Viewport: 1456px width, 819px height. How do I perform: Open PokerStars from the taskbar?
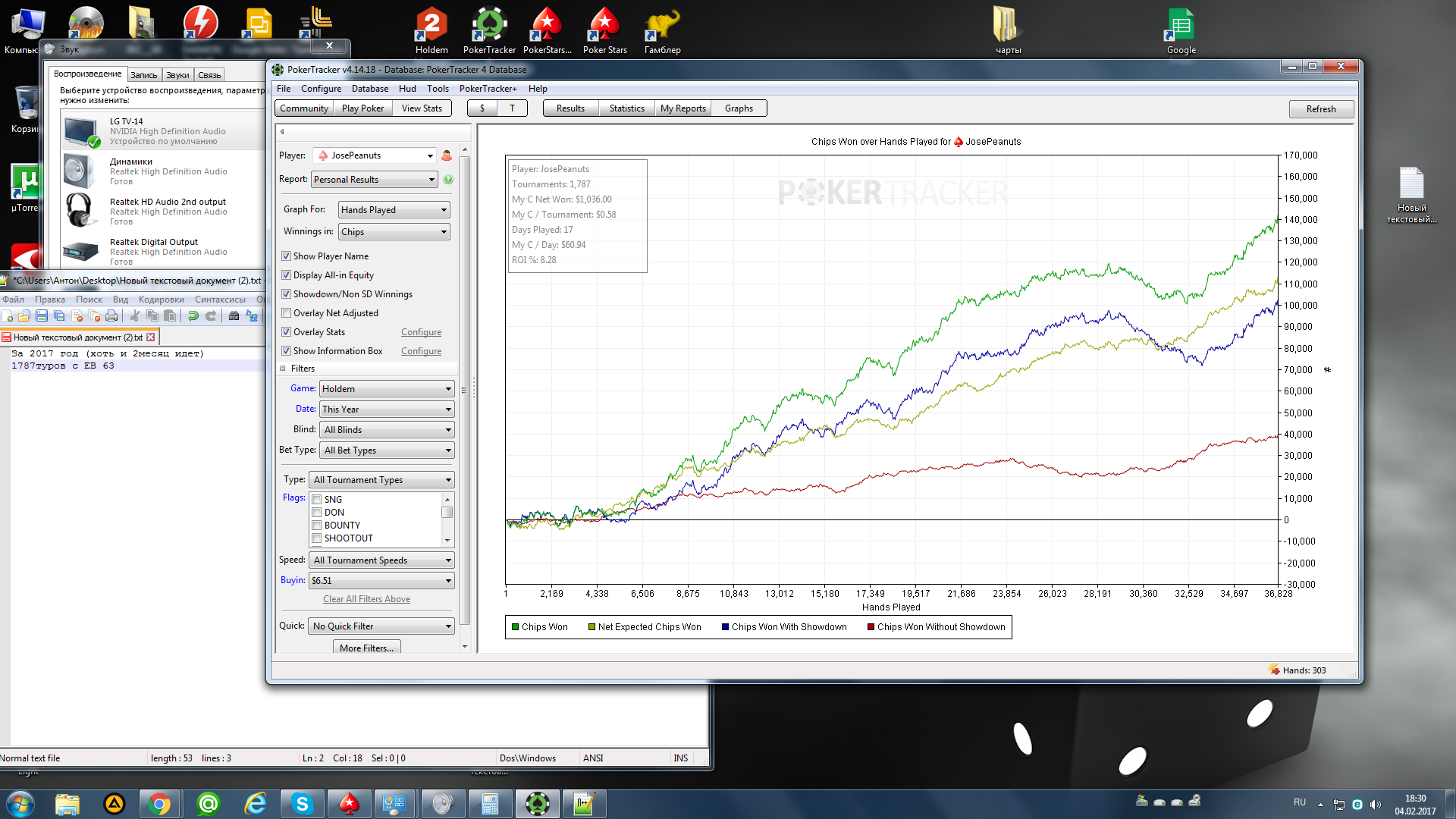coord(349,804)
